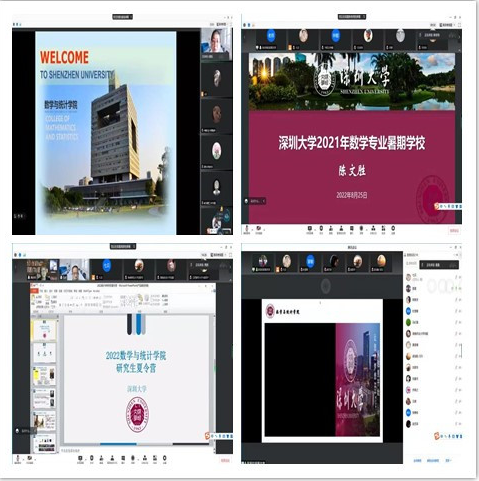Select the first slide thumbnail in the PowerPoint panel
This screenshot has width=479, height=481.
click(44, 330)
